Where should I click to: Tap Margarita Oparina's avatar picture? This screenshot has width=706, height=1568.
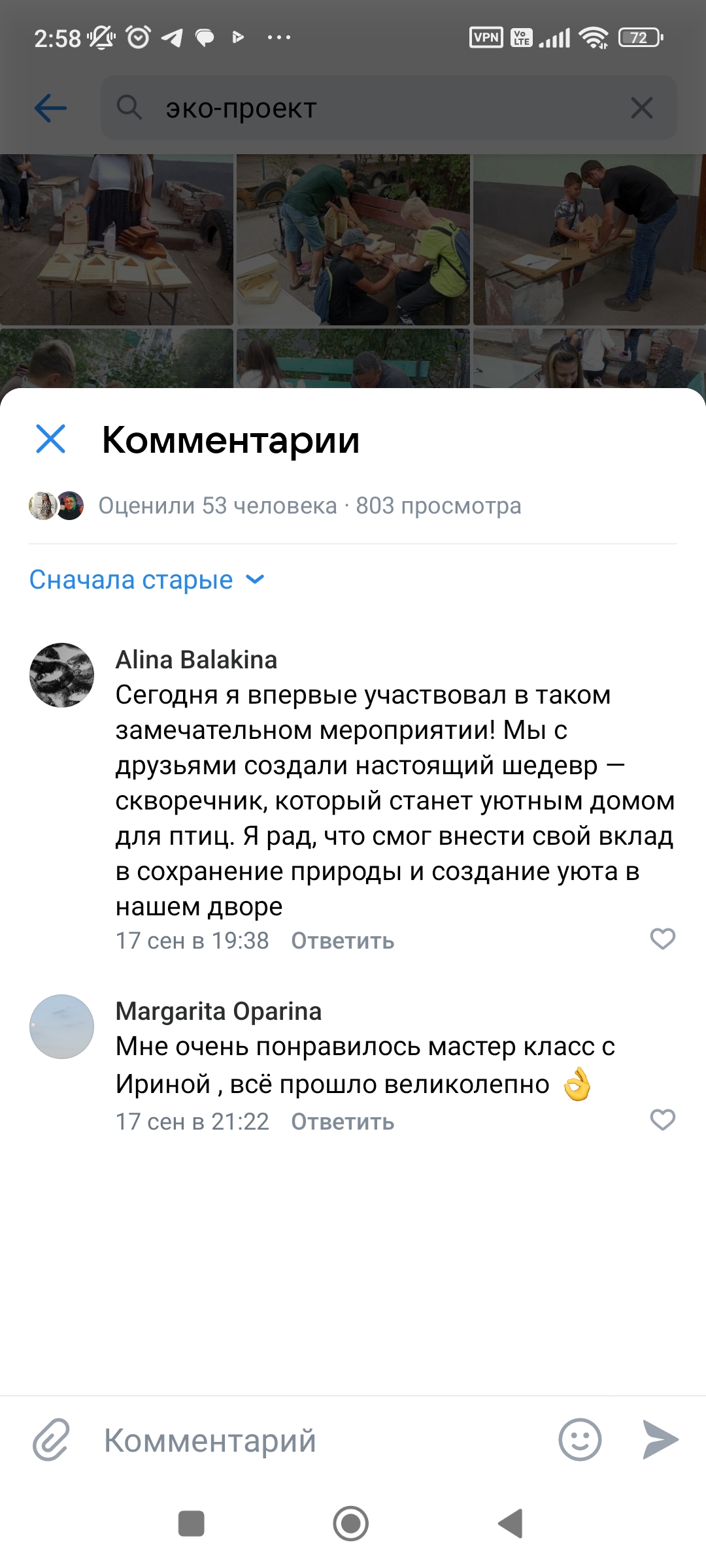point(61,1026)
